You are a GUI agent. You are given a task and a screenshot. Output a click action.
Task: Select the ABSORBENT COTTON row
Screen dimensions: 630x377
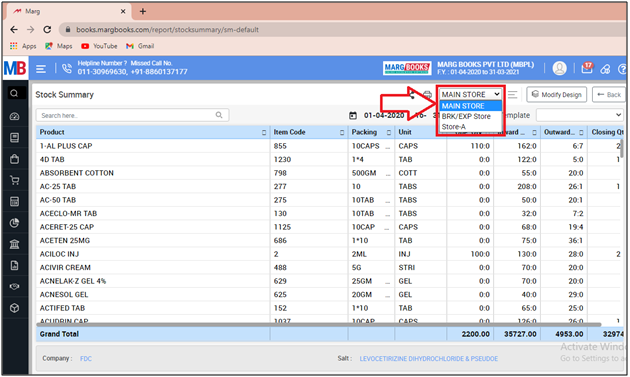click(x=329, y=173)
